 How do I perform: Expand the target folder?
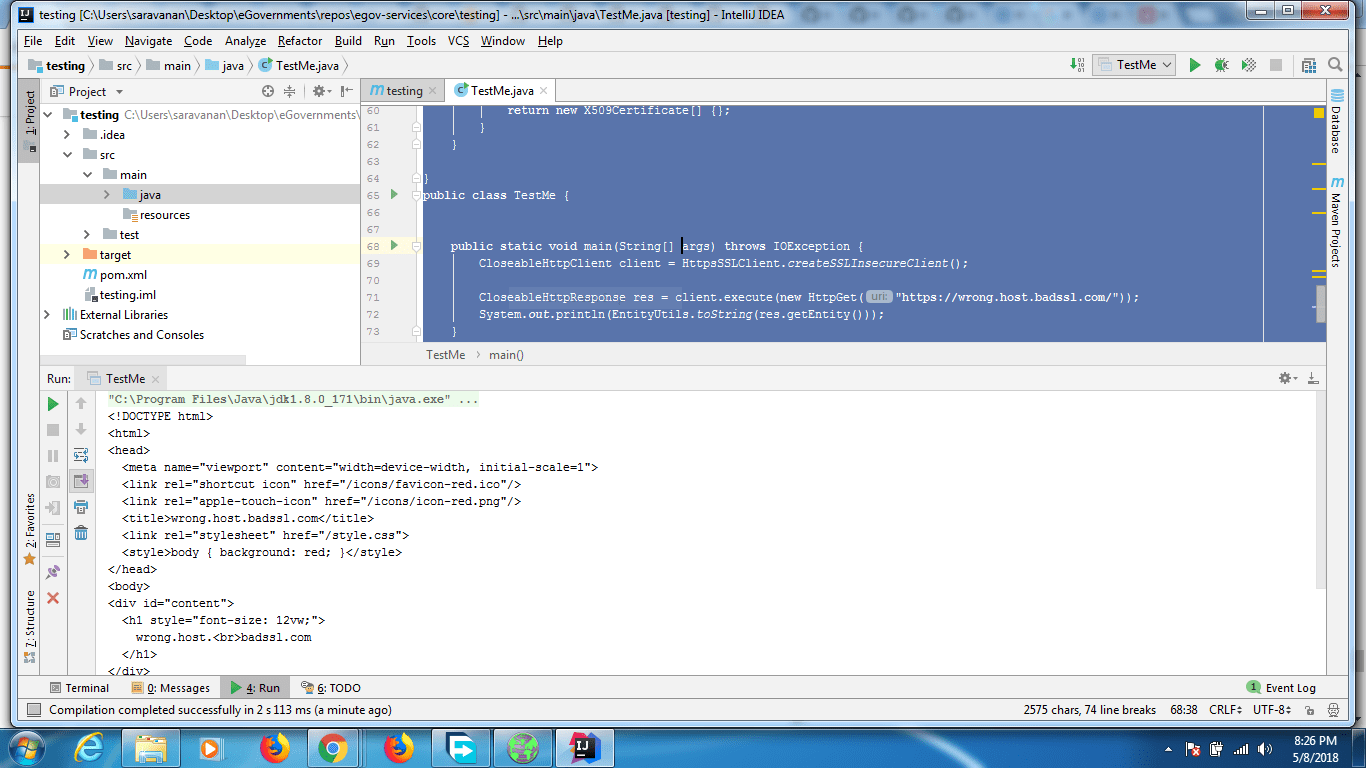67,255
